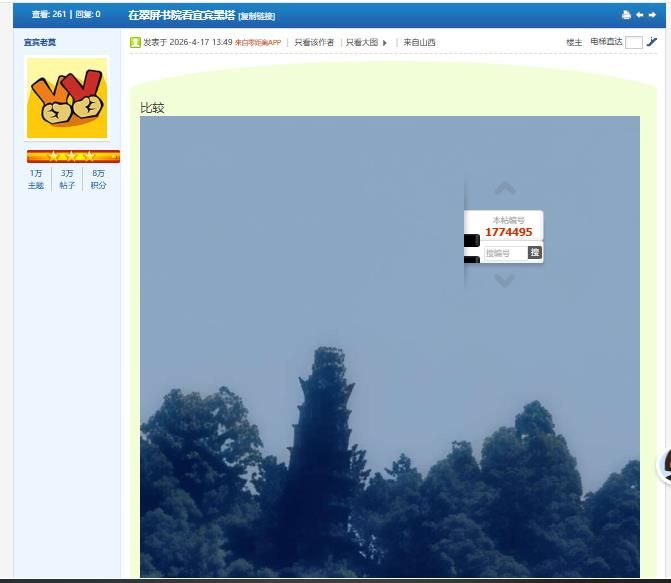
Task: Click the 电梯直达 floor number box
Action: coord(633,42)
